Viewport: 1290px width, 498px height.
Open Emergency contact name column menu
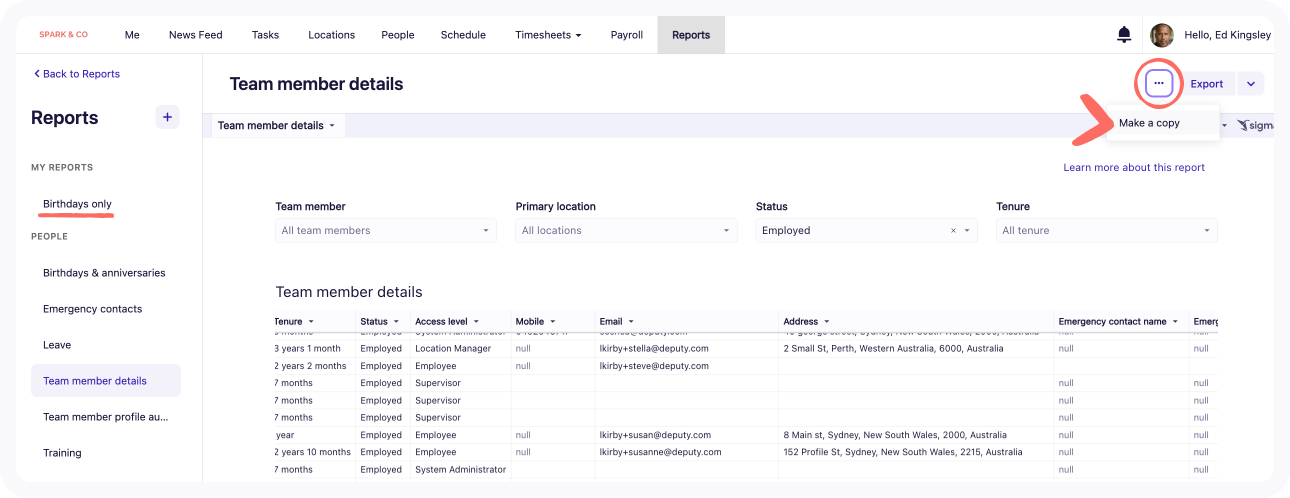point(1175,322)
